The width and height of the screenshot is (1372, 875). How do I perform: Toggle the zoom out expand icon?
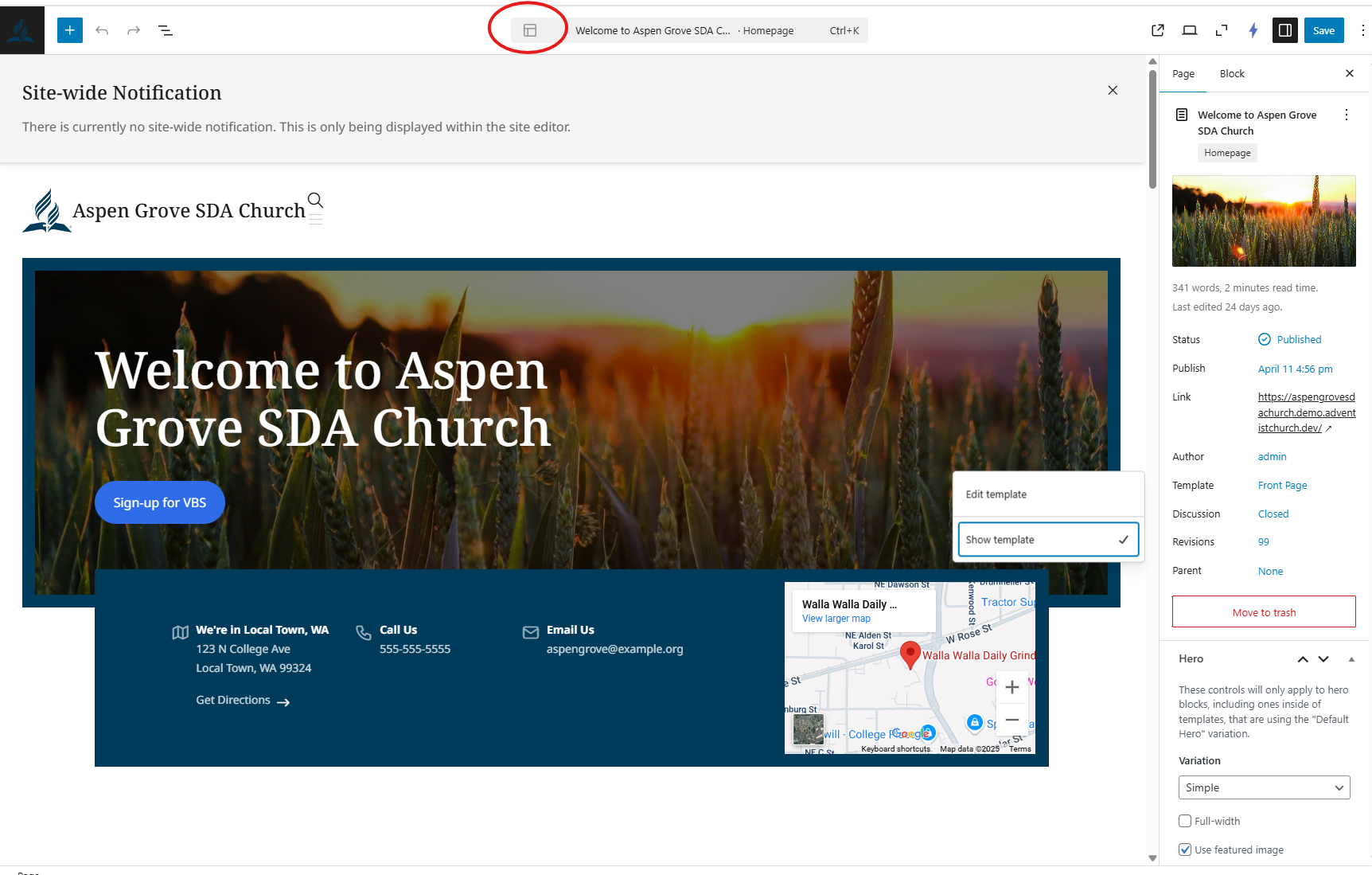pos(1222,30)
